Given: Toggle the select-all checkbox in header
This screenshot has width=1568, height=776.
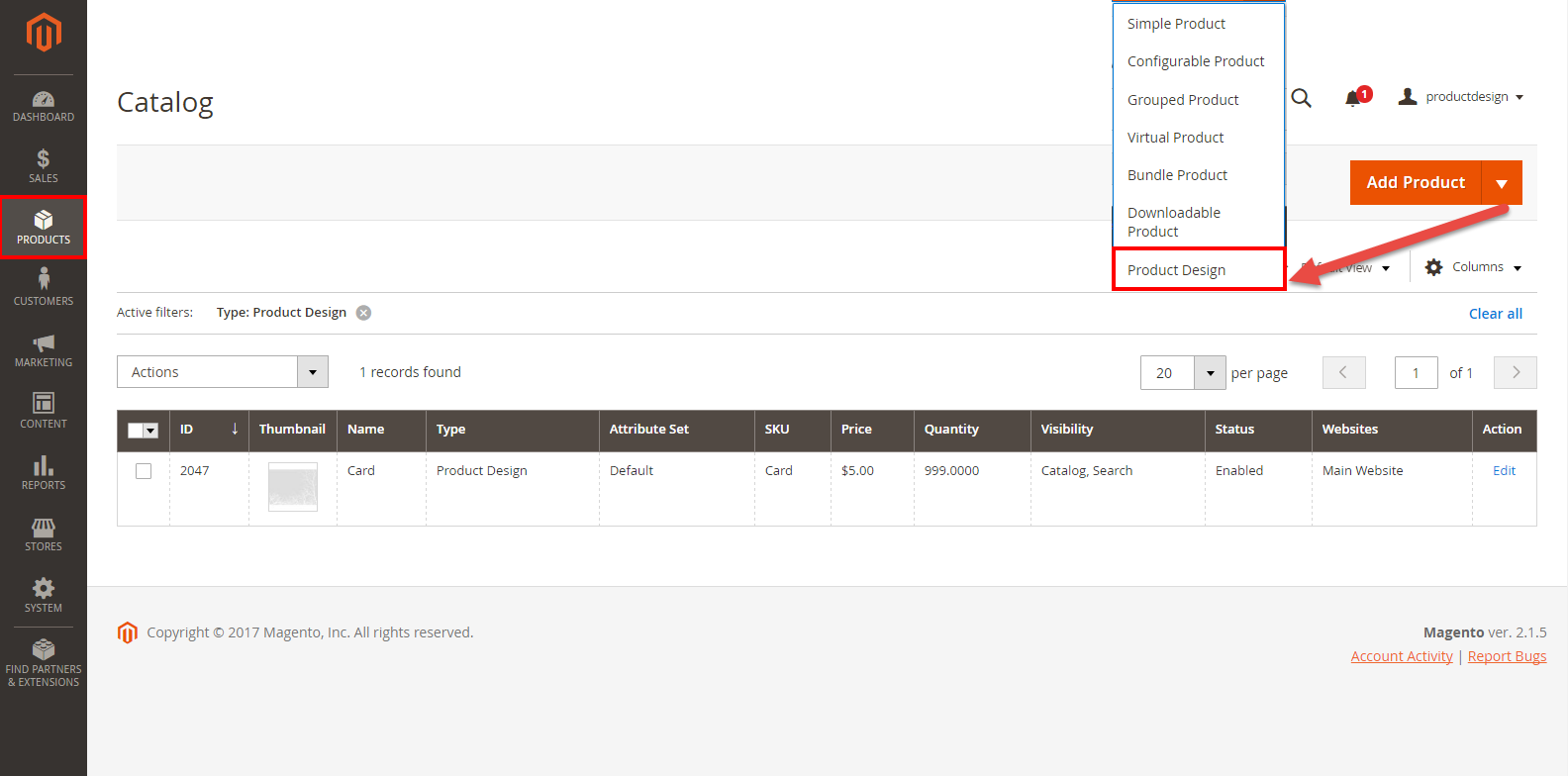Looking at the screenshot, I should pyautogui.click(x=137, y=431).
